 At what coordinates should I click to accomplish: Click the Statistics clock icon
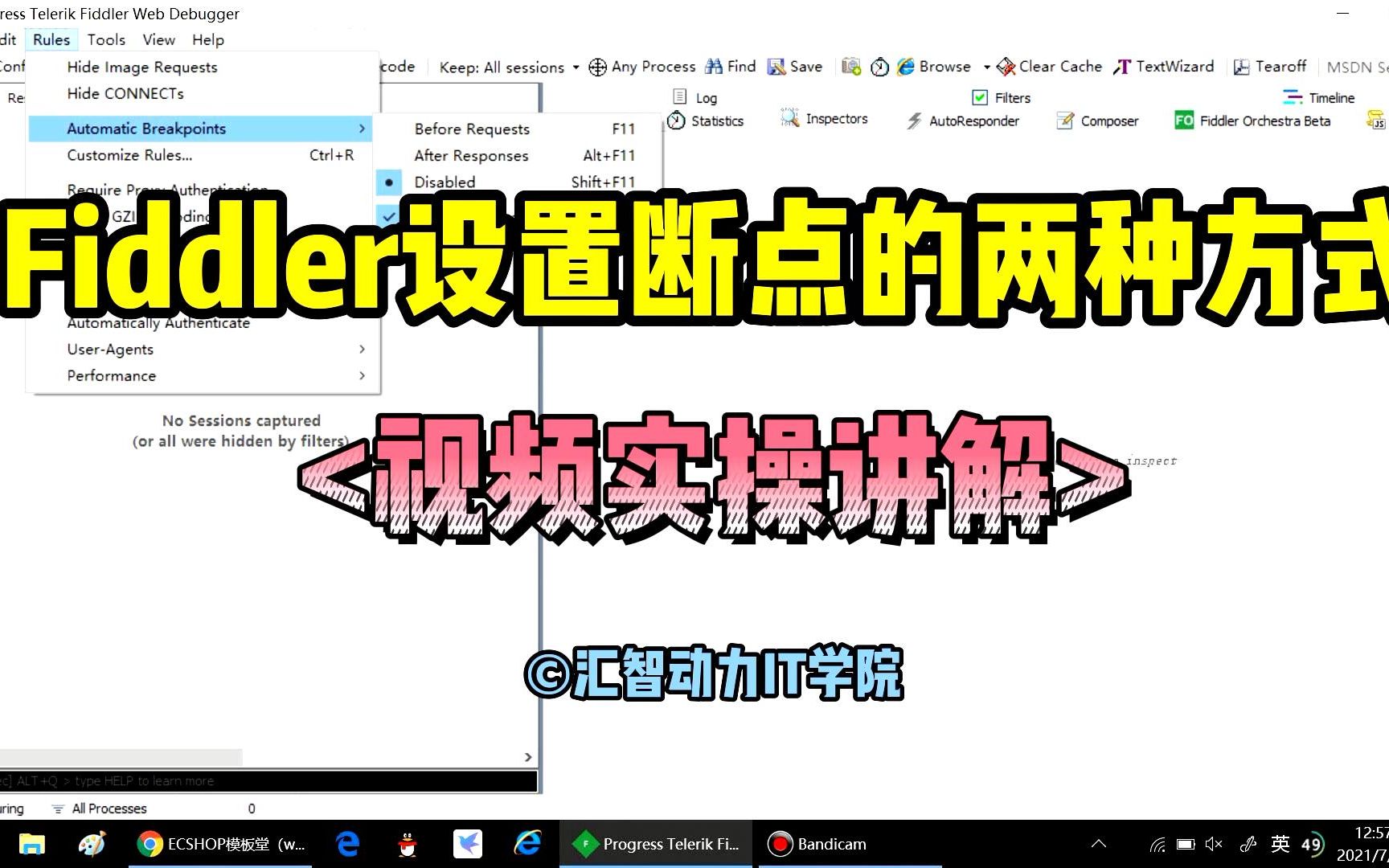tap(677, 121)
